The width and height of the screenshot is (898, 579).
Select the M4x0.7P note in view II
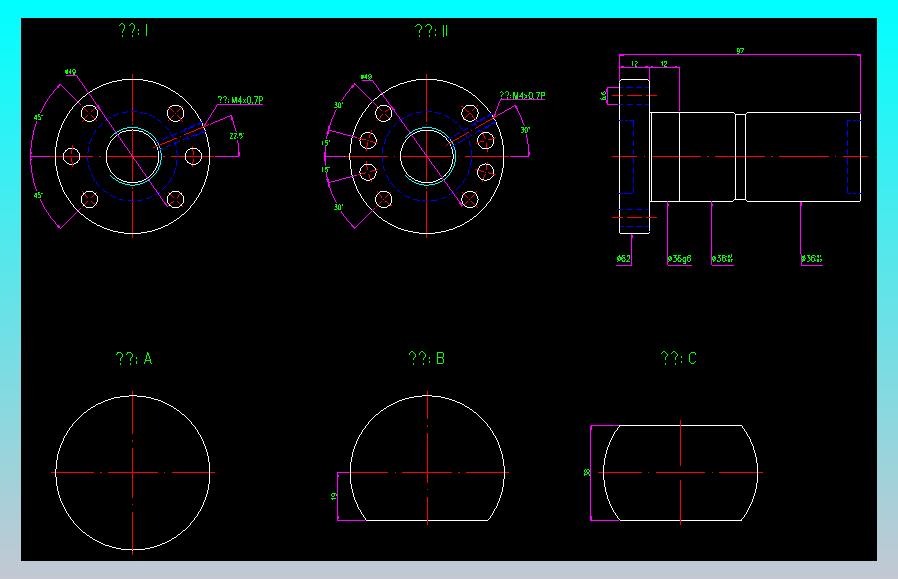coord(522,96)
